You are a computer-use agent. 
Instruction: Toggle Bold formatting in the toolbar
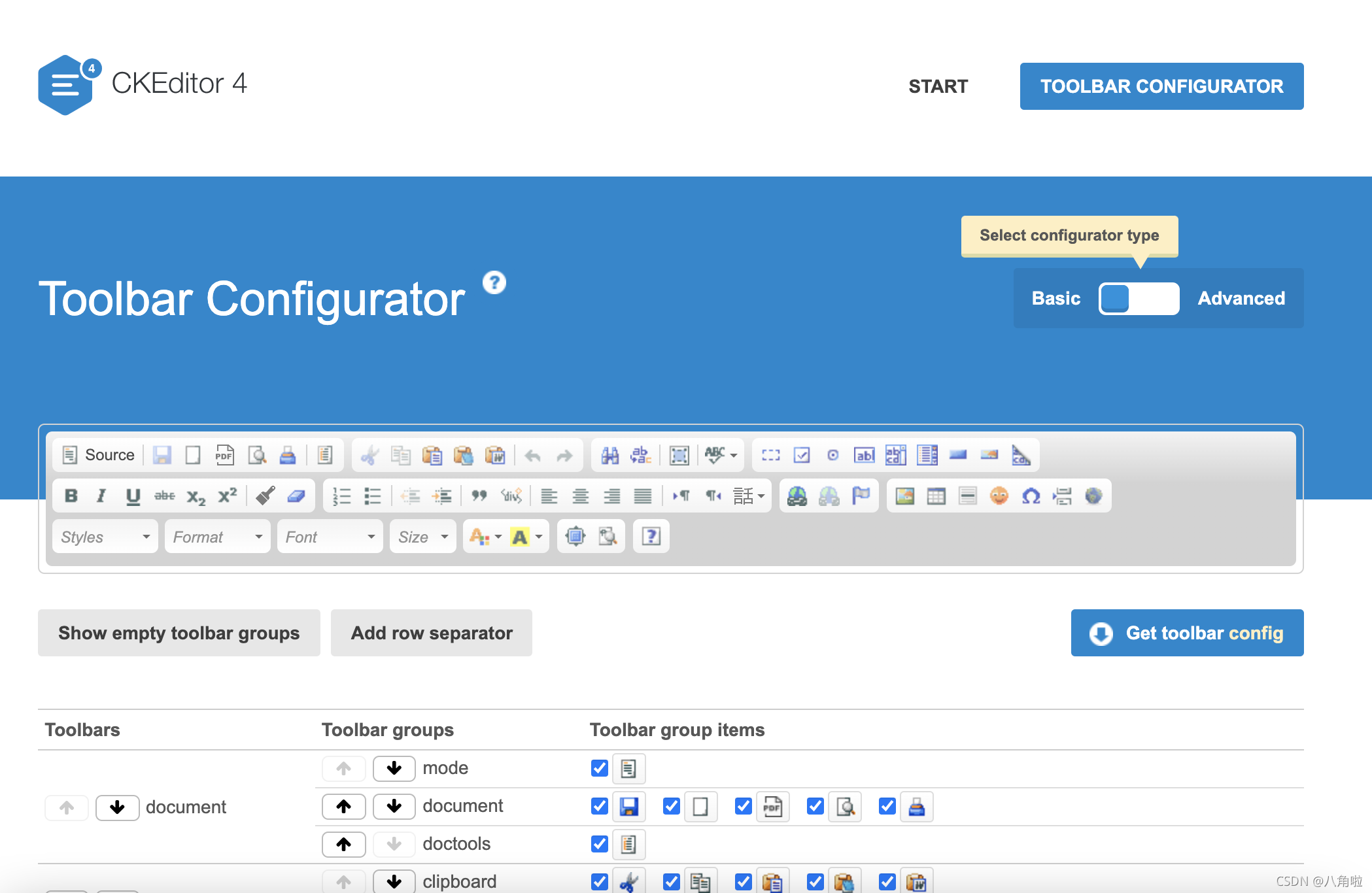(71, 496)
